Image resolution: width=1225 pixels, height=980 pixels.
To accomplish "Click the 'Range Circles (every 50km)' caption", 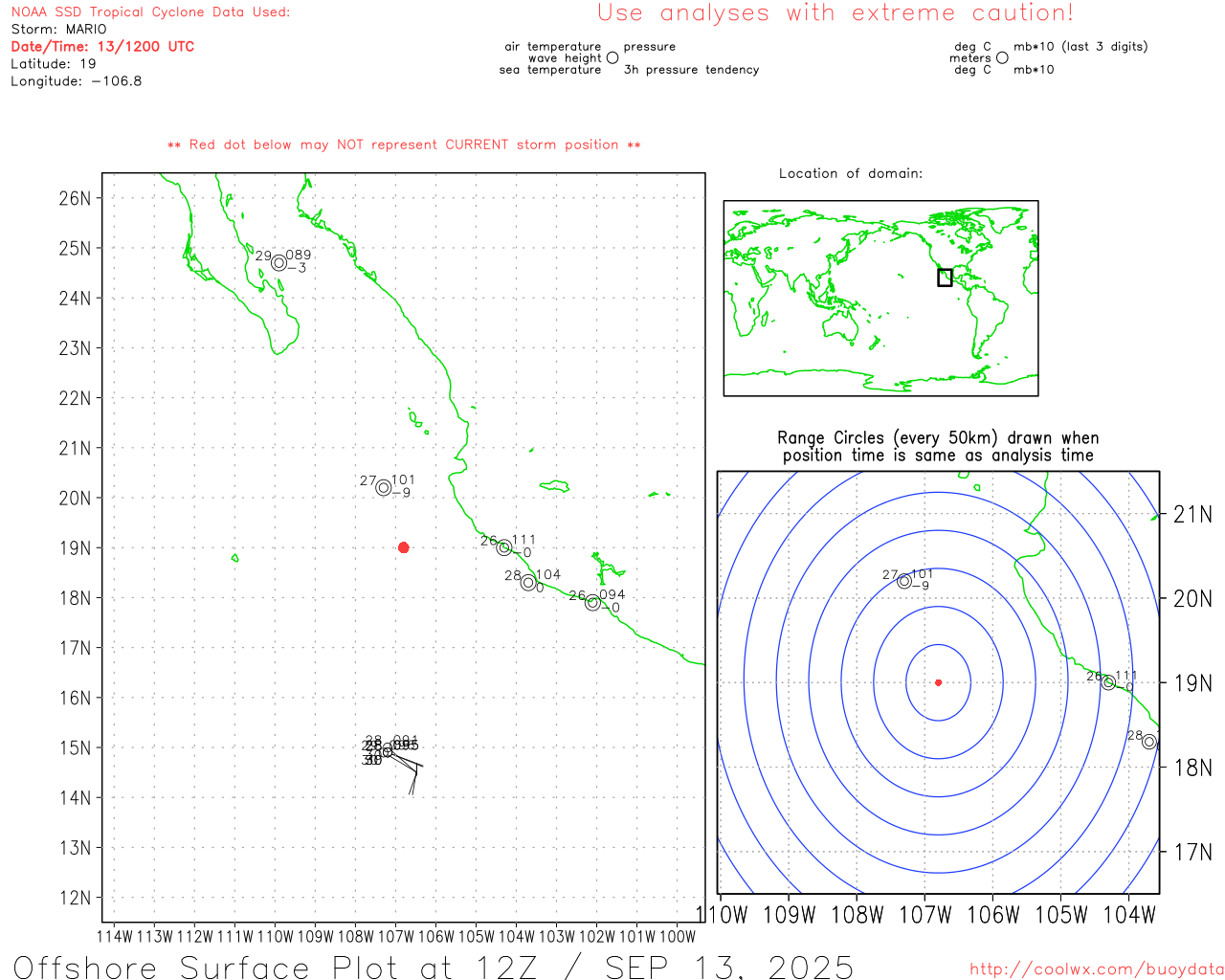I will coord(938,447).
